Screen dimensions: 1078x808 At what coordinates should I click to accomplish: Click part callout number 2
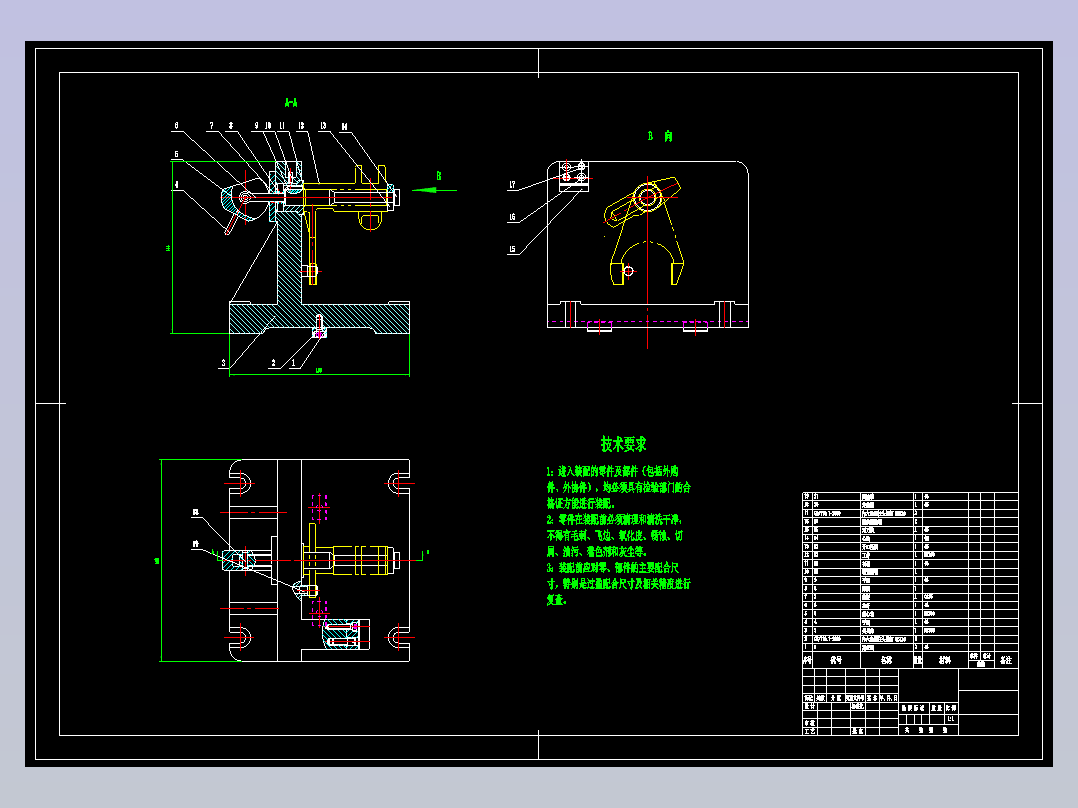click(274, 363)
